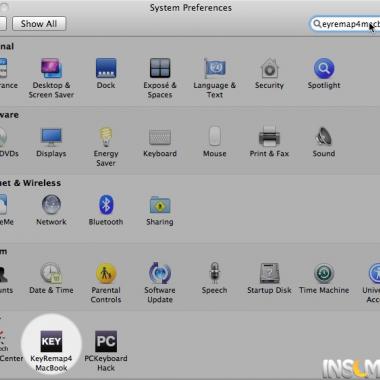Screen dimensions: 380x380
Task: Click the Show All button
Action: coord(39,24)
